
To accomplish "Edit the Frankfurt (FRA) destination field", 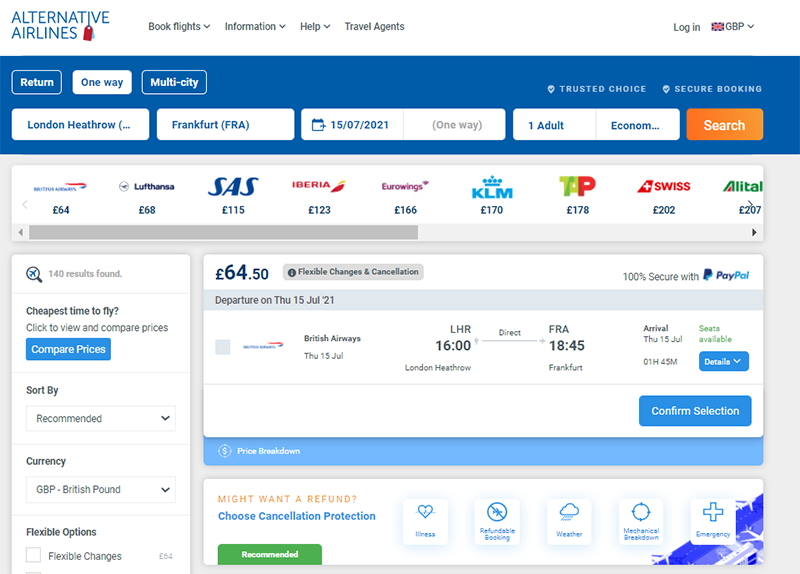I will (226, 124).
